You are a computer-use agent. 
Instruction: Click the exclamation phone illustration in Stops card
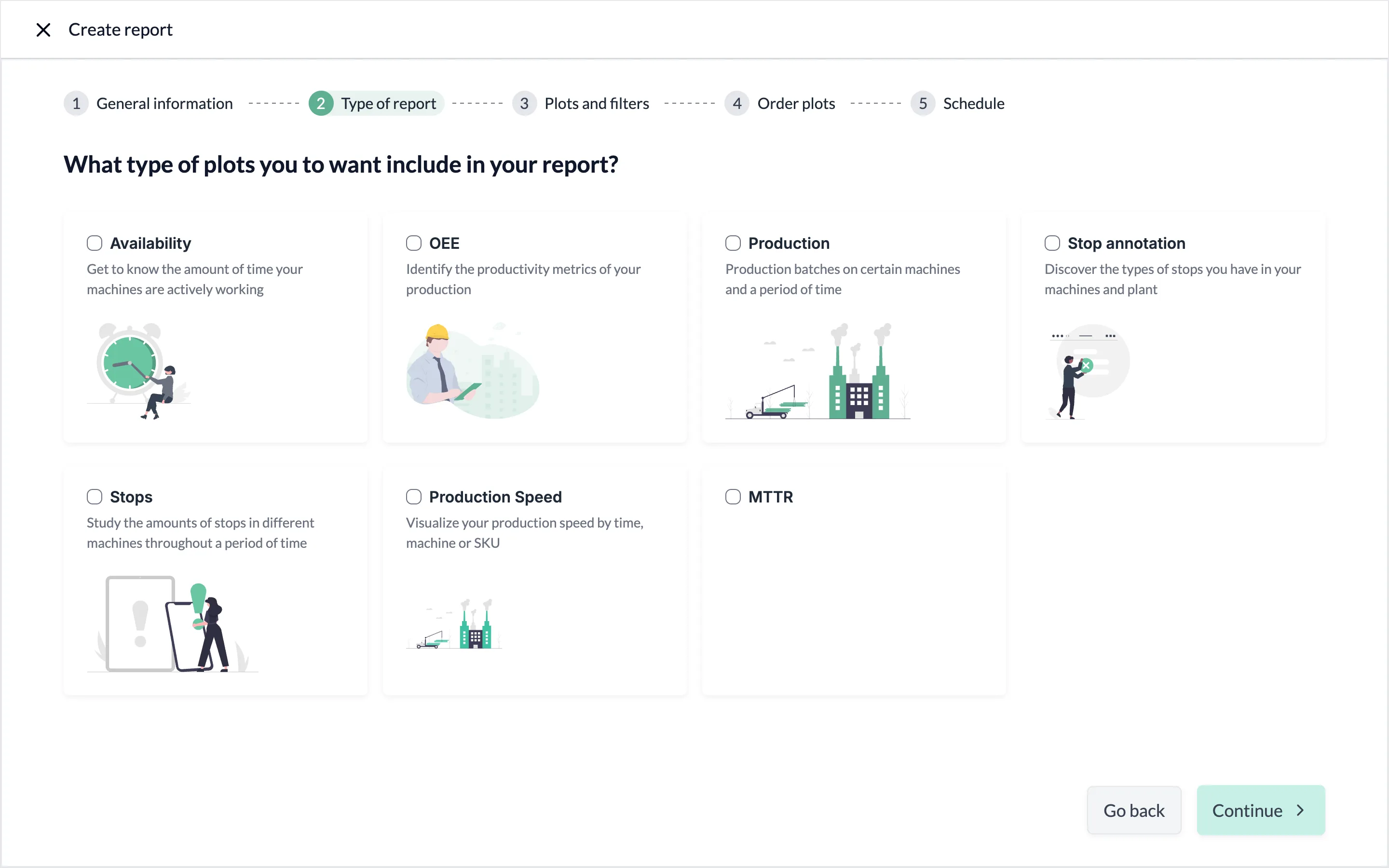coord(173,624)
